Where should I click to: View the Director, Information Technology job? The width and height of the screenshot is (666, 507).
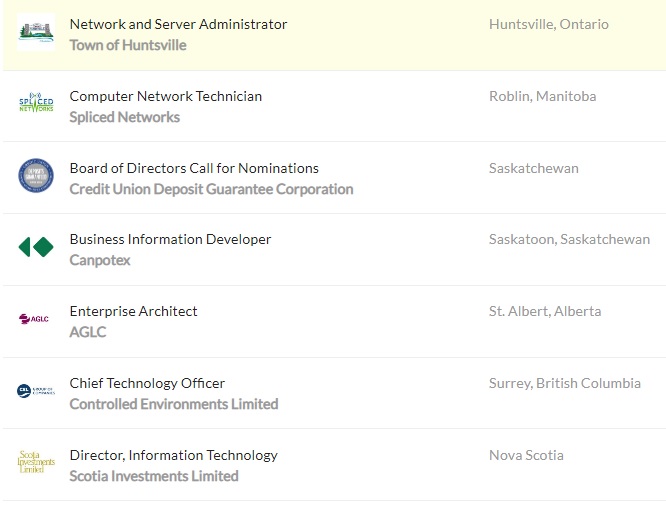173,455
